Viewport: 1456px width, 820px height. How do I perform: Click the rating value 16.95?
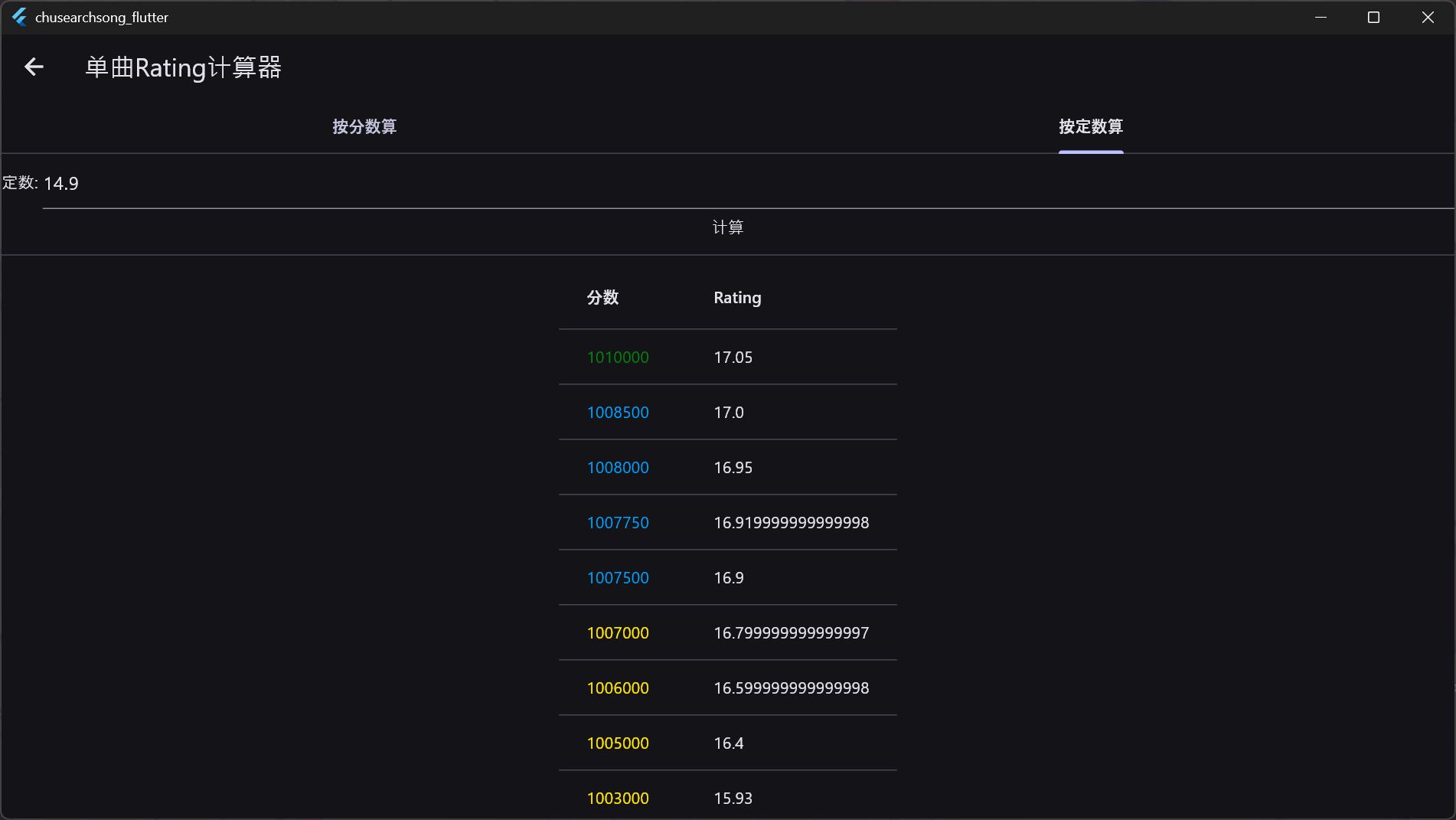(733, 468)
